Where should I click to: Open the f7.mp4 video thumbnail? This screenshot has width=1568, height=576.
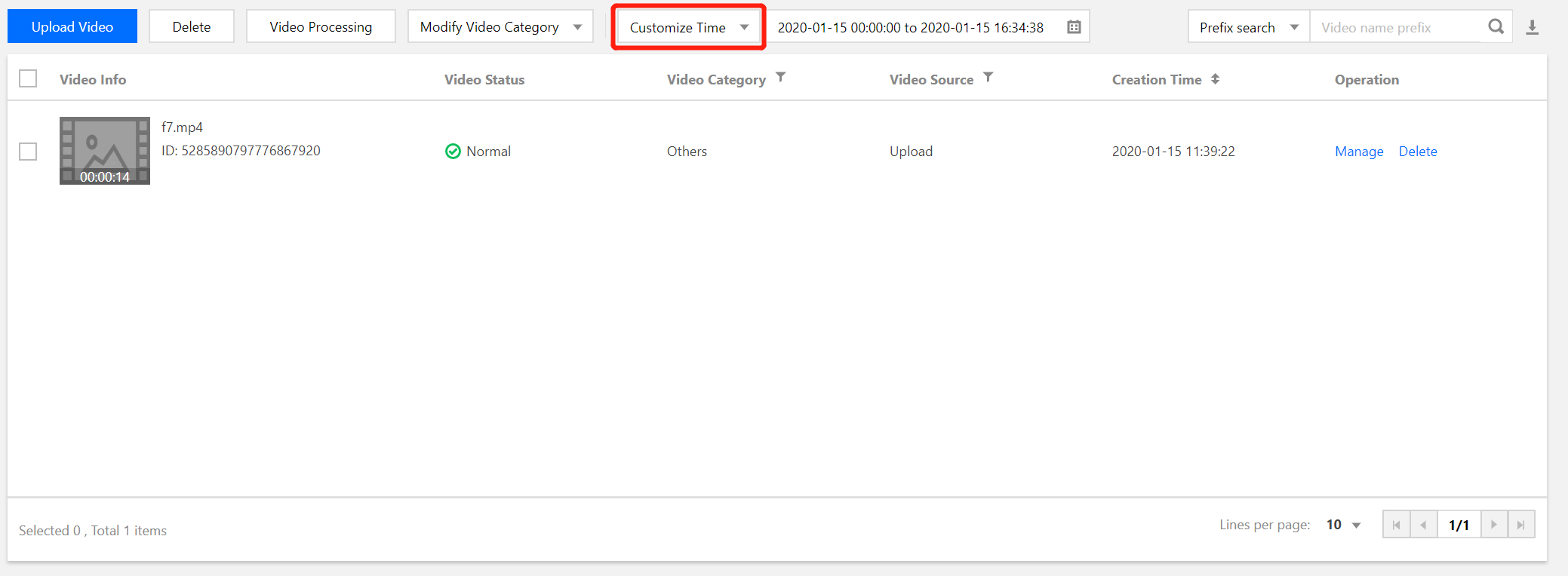coord(105,151)
